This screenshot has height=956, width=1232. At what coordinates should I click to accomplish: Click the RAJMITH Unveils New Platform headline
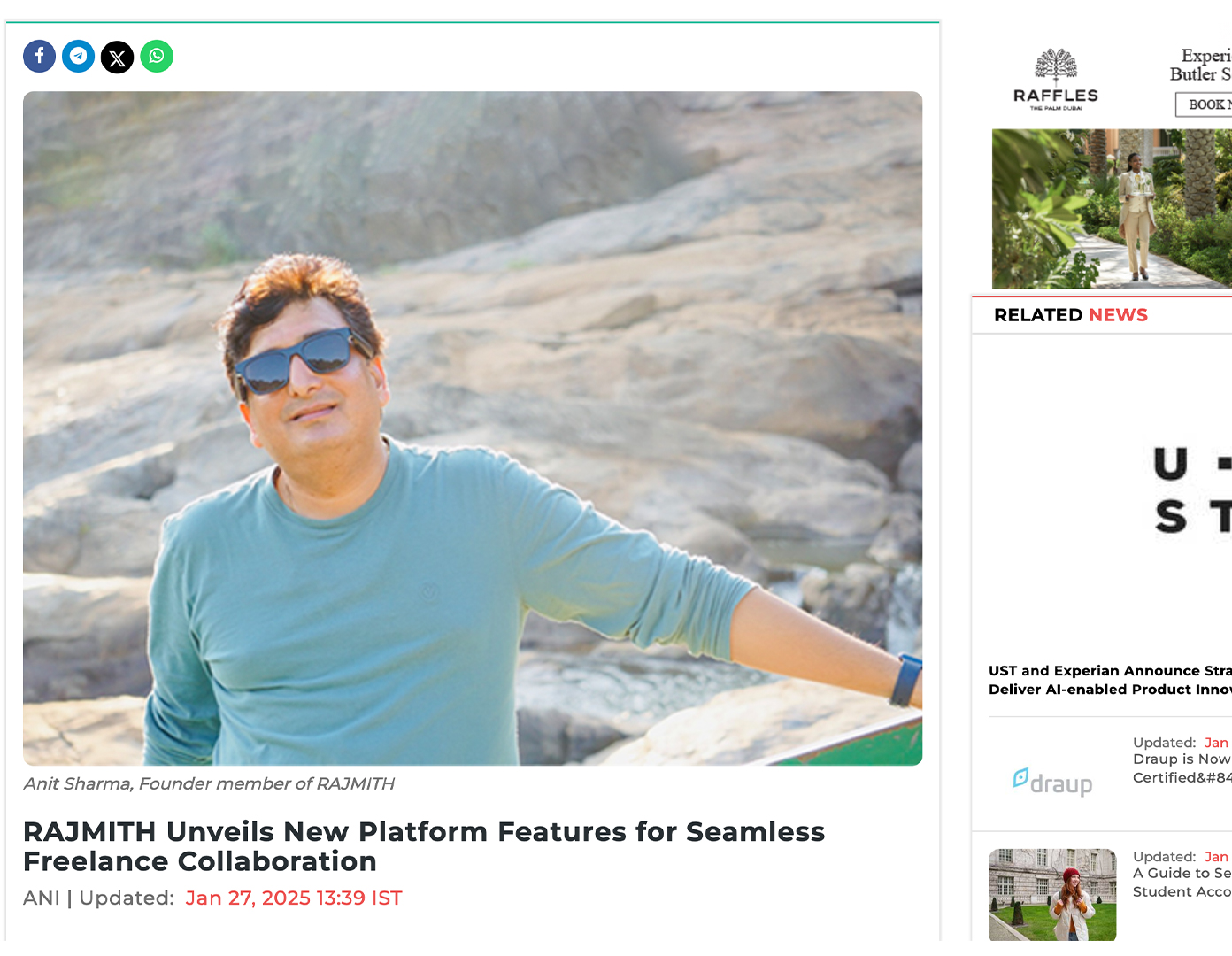point(424,846)
